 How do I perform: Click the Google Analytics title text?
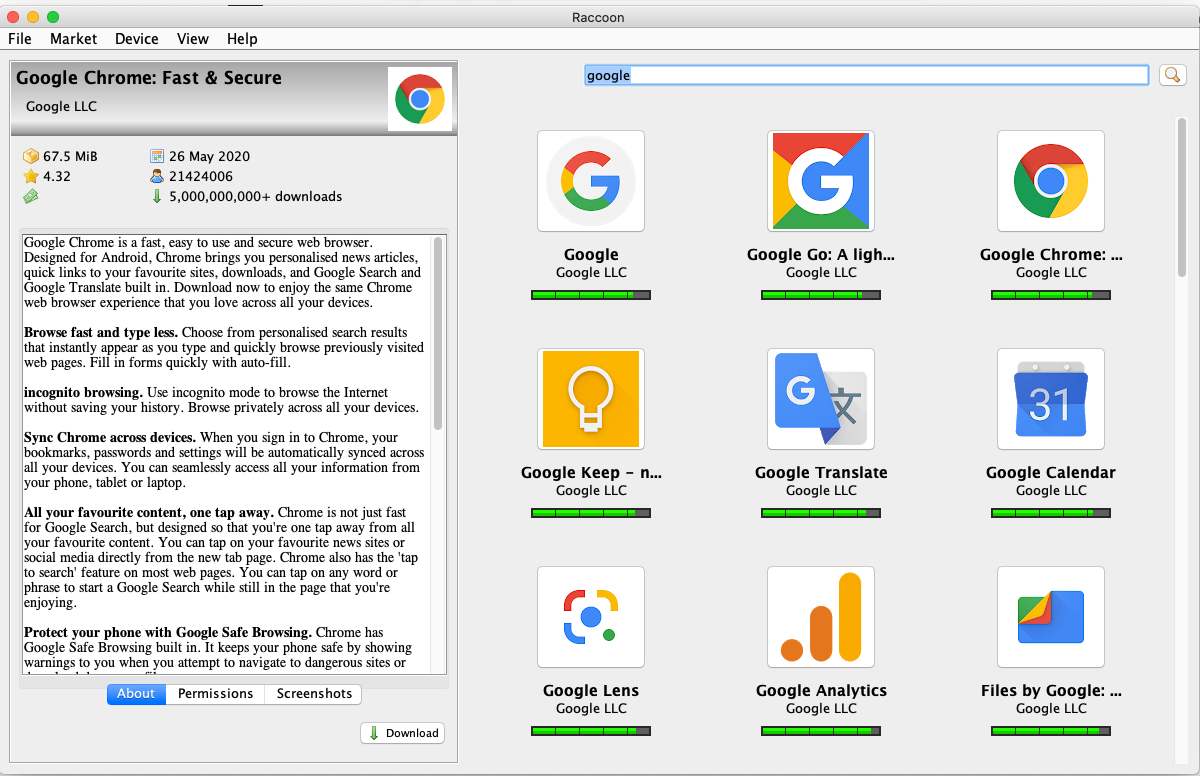coord(821,690)
